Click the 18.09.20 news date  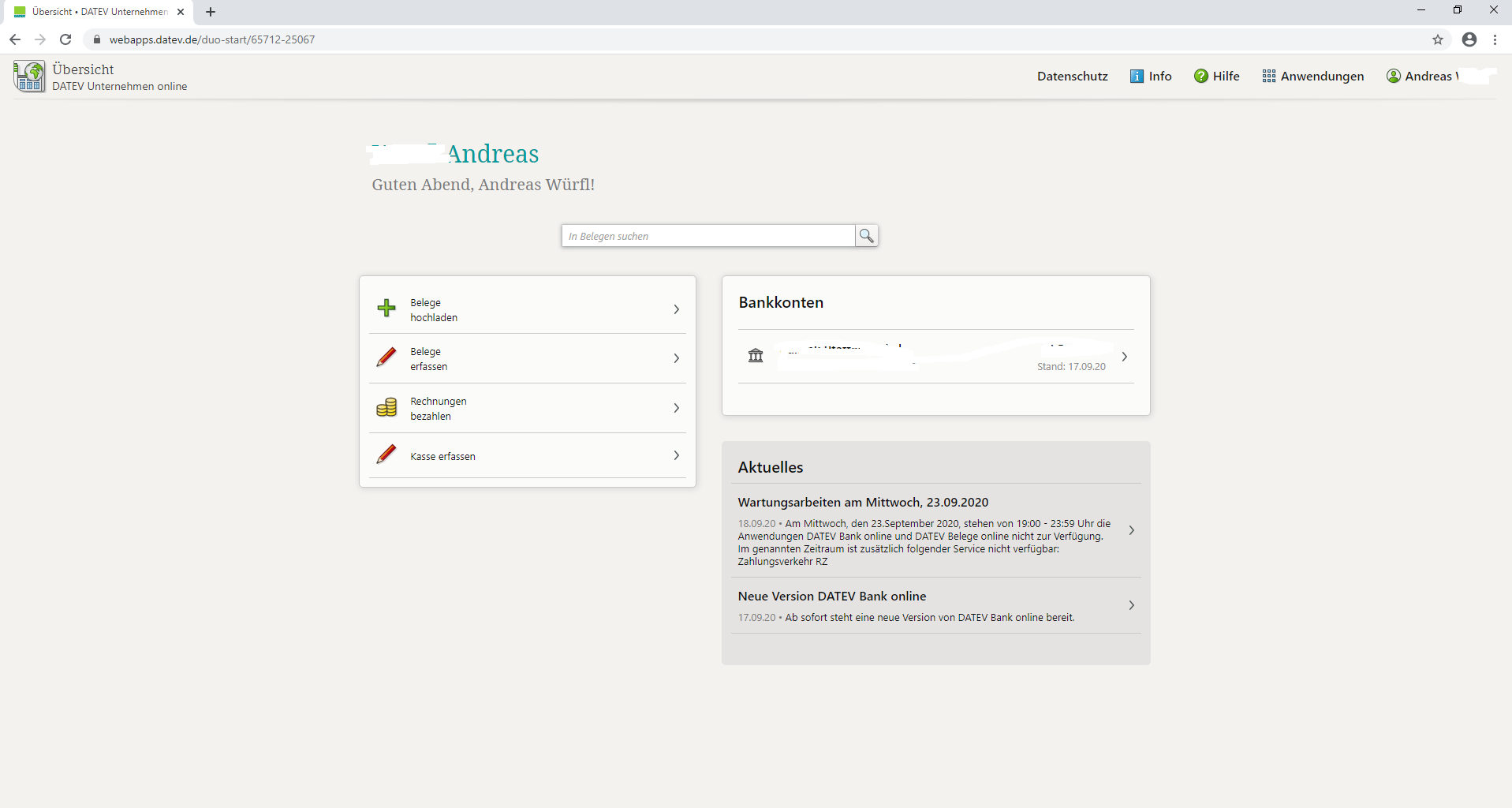click(x=756, y=524)
